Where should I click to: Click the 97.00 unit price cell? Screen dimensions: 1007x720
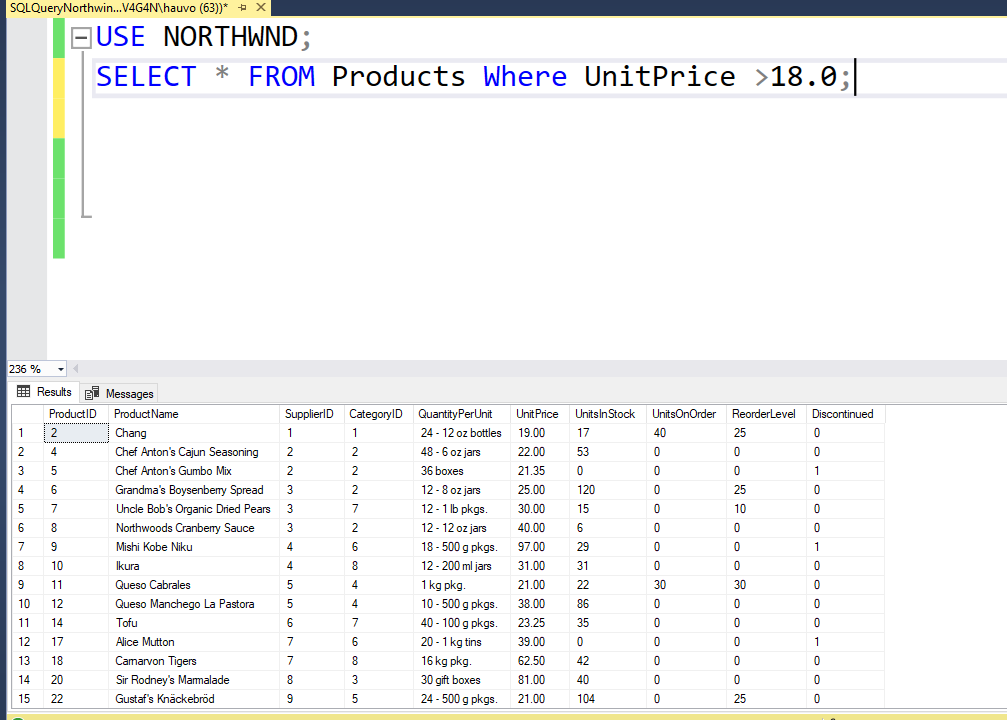[531, 547]
